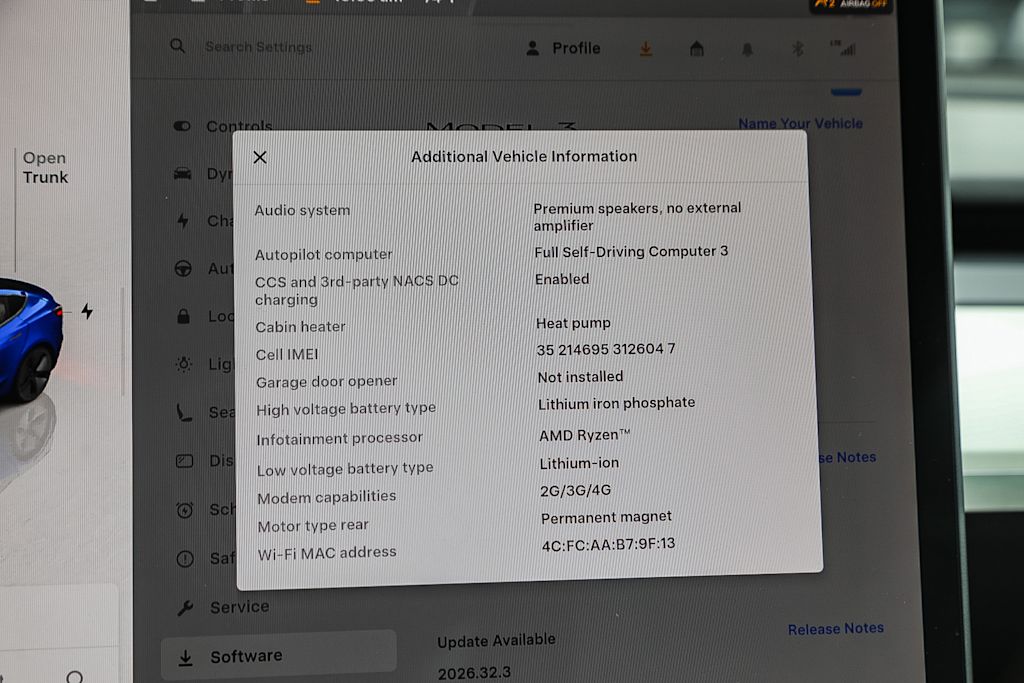
Task: Select the 'Heat pump' cabin heater value
Action: coord(573,323)
